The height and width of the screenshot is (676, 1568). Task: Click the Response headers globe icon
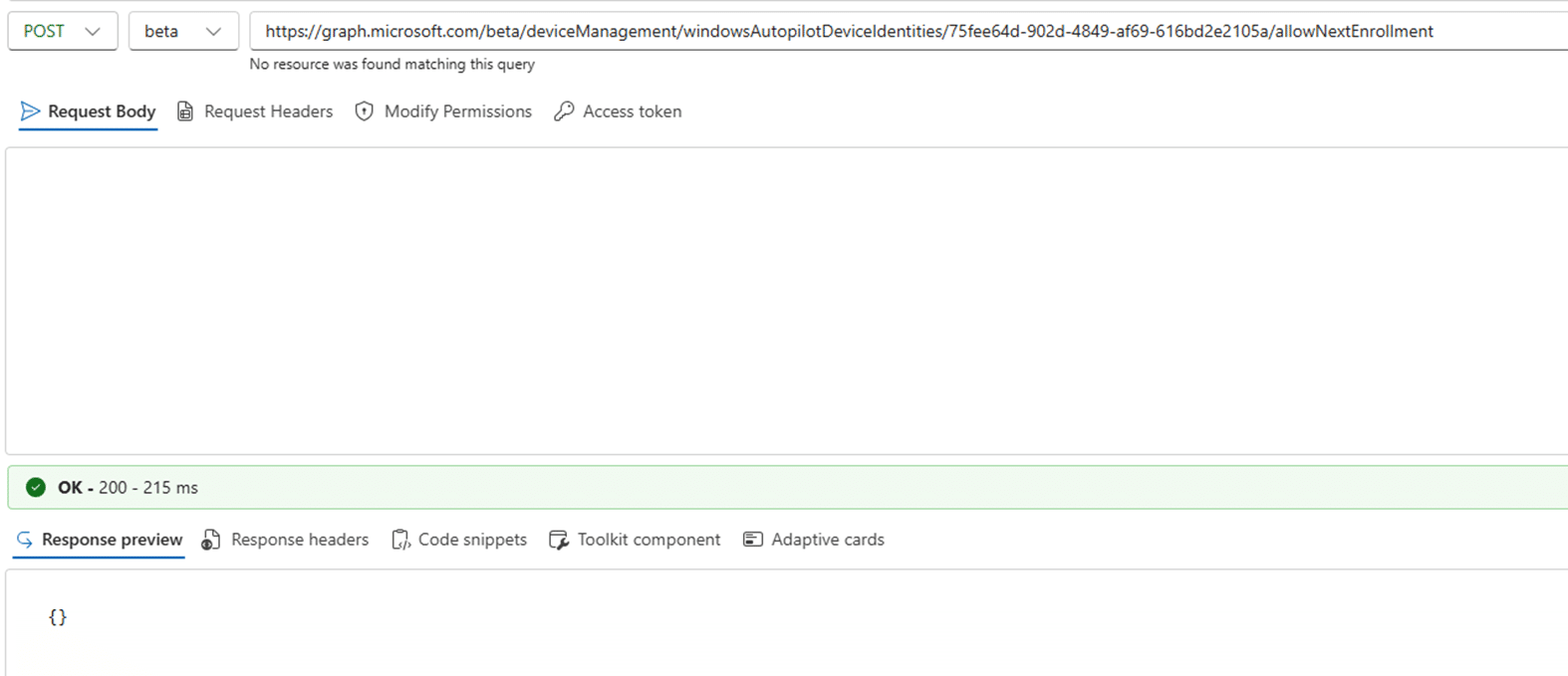[209, 539]
